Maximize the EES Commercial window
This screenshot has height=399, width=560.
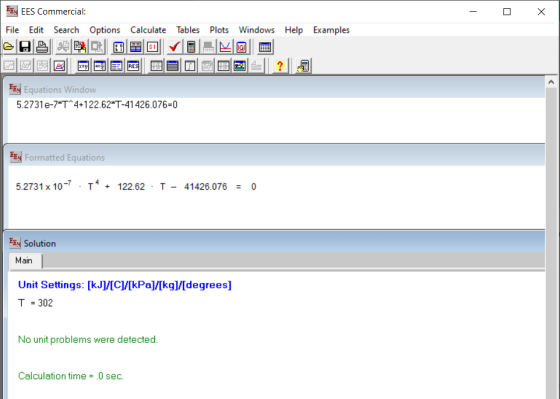pos(507,11)
